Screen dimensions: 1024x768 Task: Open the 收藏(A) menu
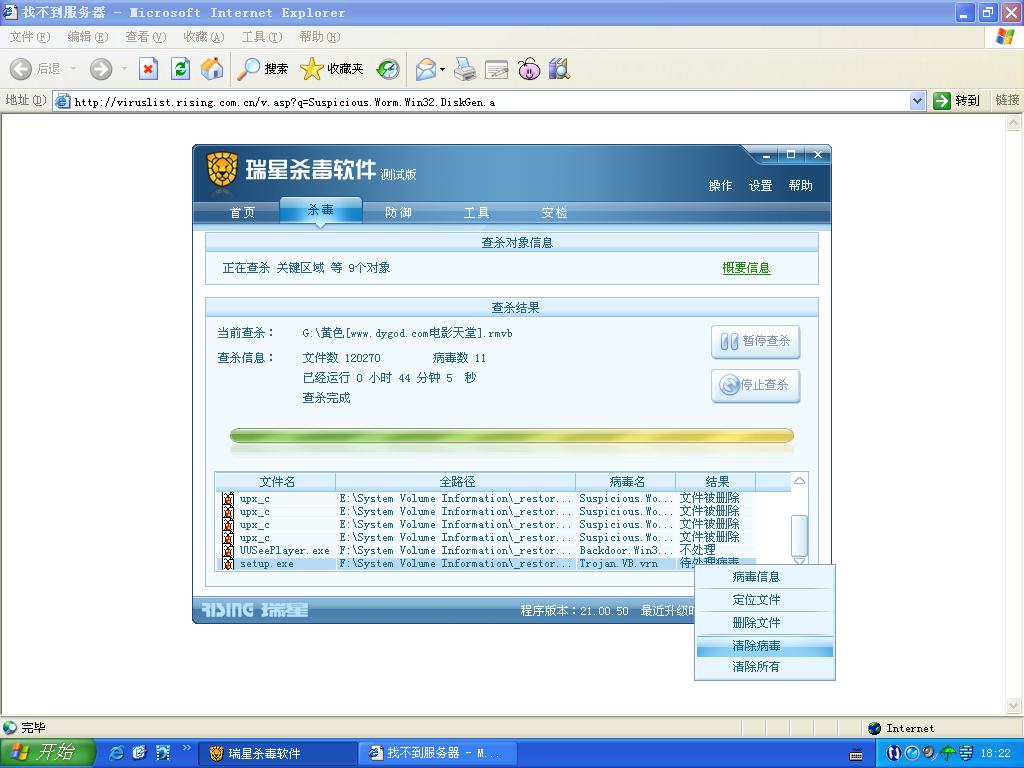coord(204,37)
